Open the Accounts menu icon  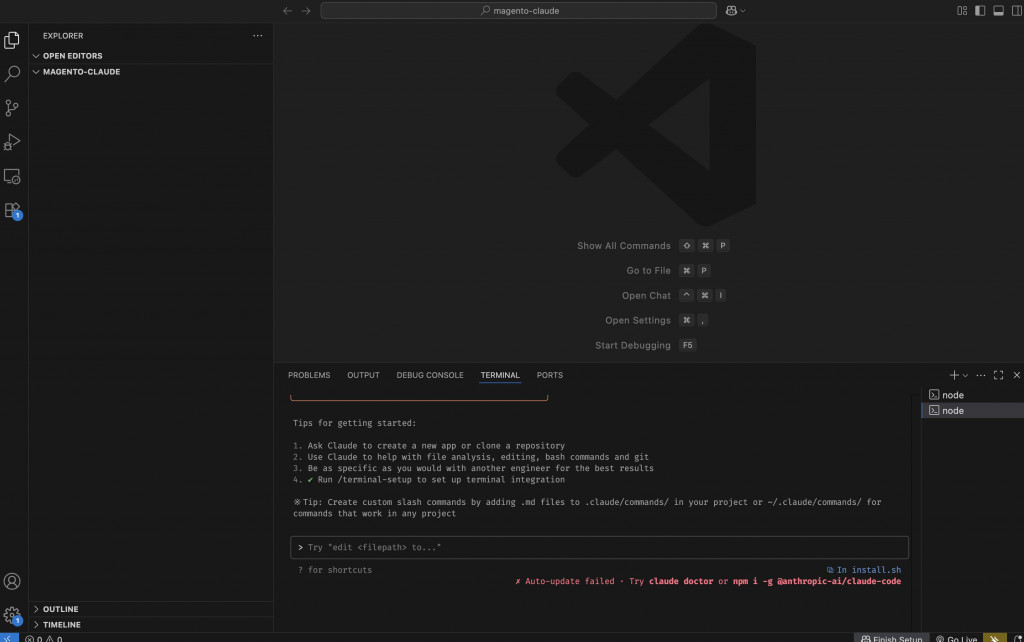12,581
